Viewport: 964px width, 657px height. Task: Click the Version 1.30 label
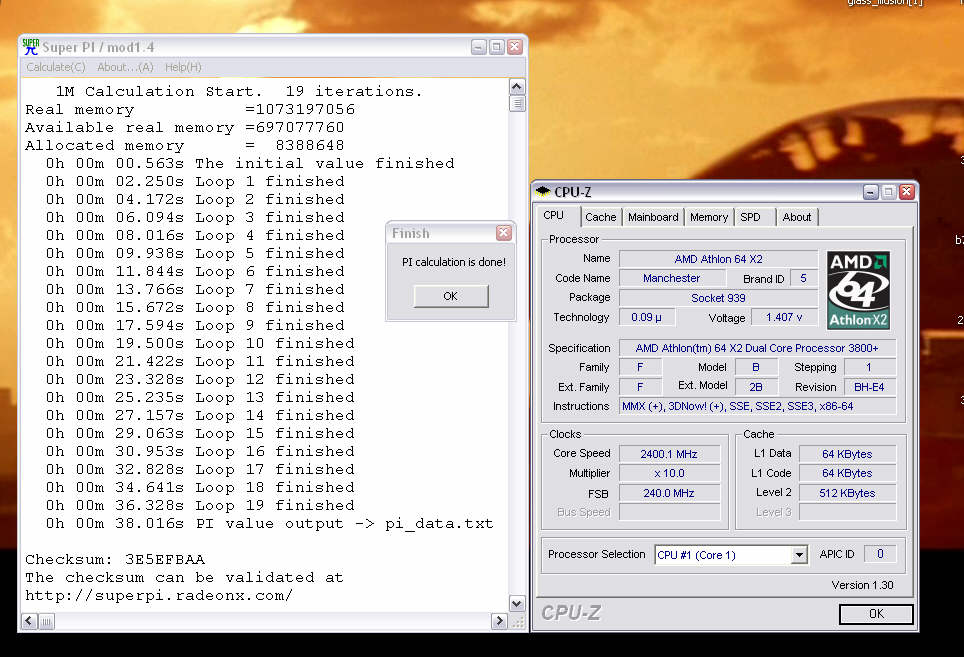pos(862,585)
